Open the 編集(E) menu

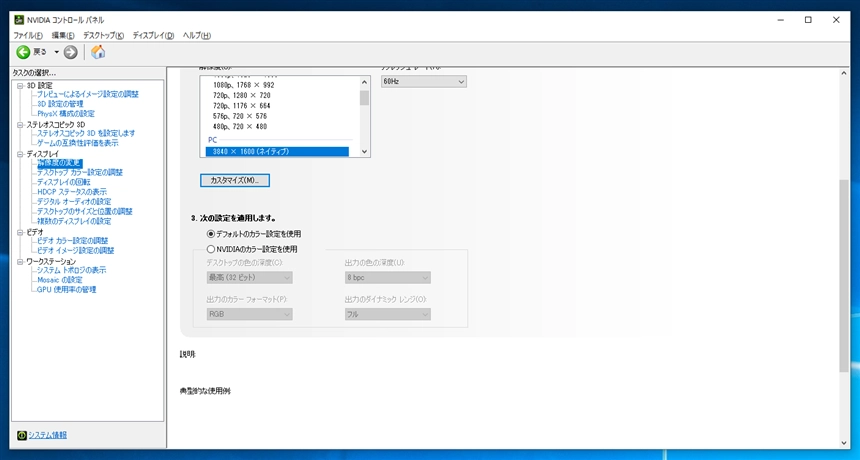point(63,36)
